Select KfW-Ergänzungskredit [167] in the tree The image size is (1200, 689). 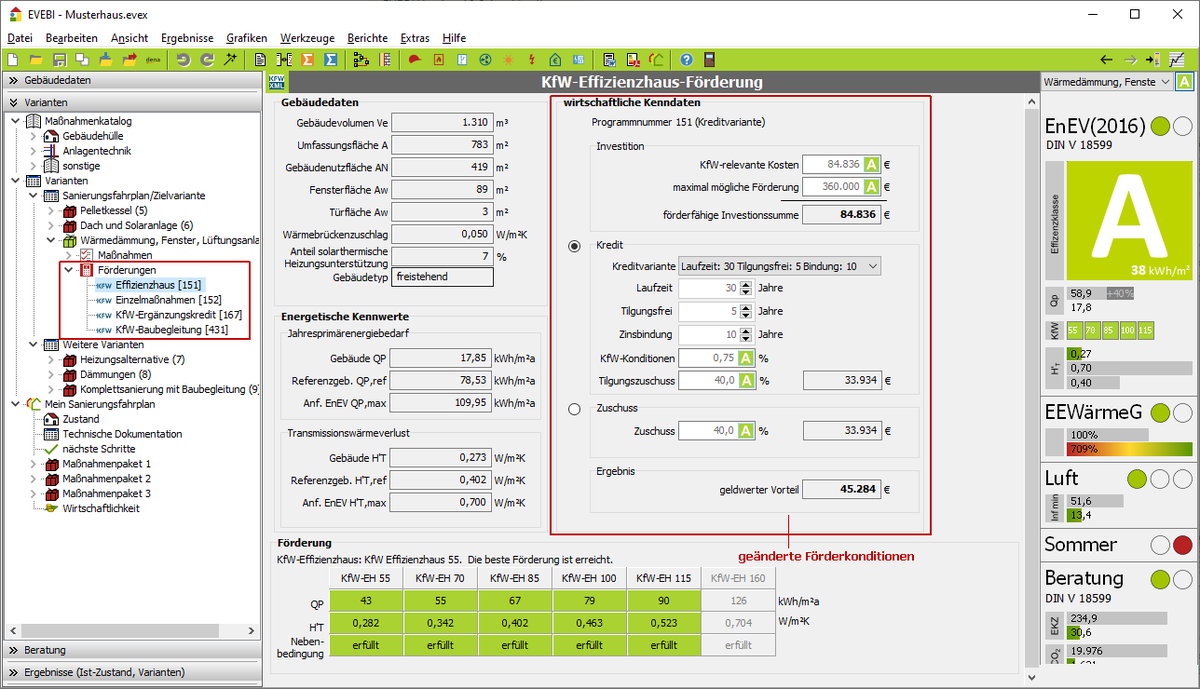click(179, 315)
